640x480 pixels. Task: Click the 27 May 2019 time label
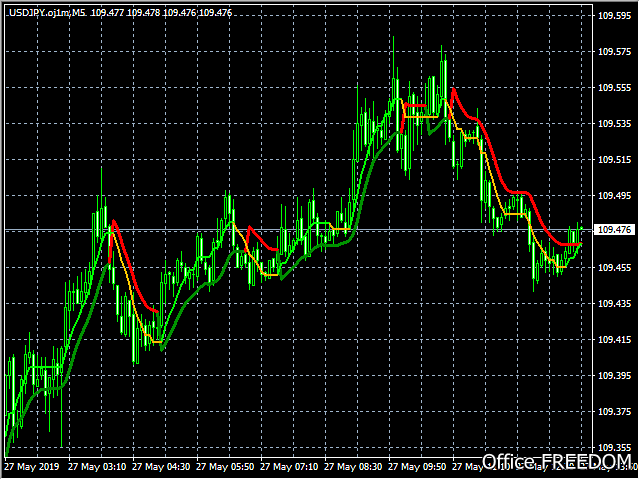(32, 467)
